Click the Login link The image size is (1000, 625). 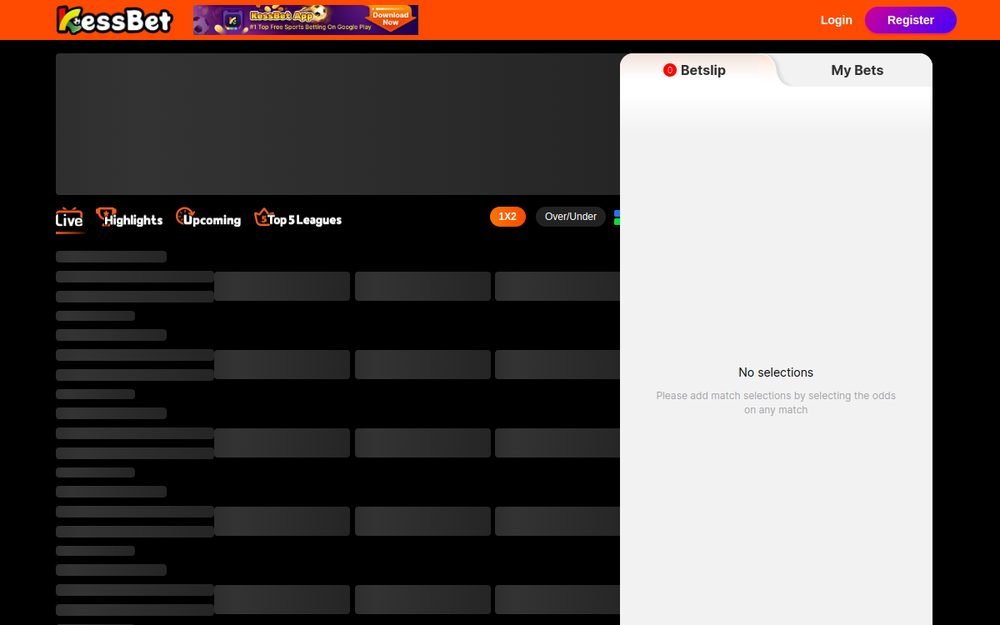[836, 20]
